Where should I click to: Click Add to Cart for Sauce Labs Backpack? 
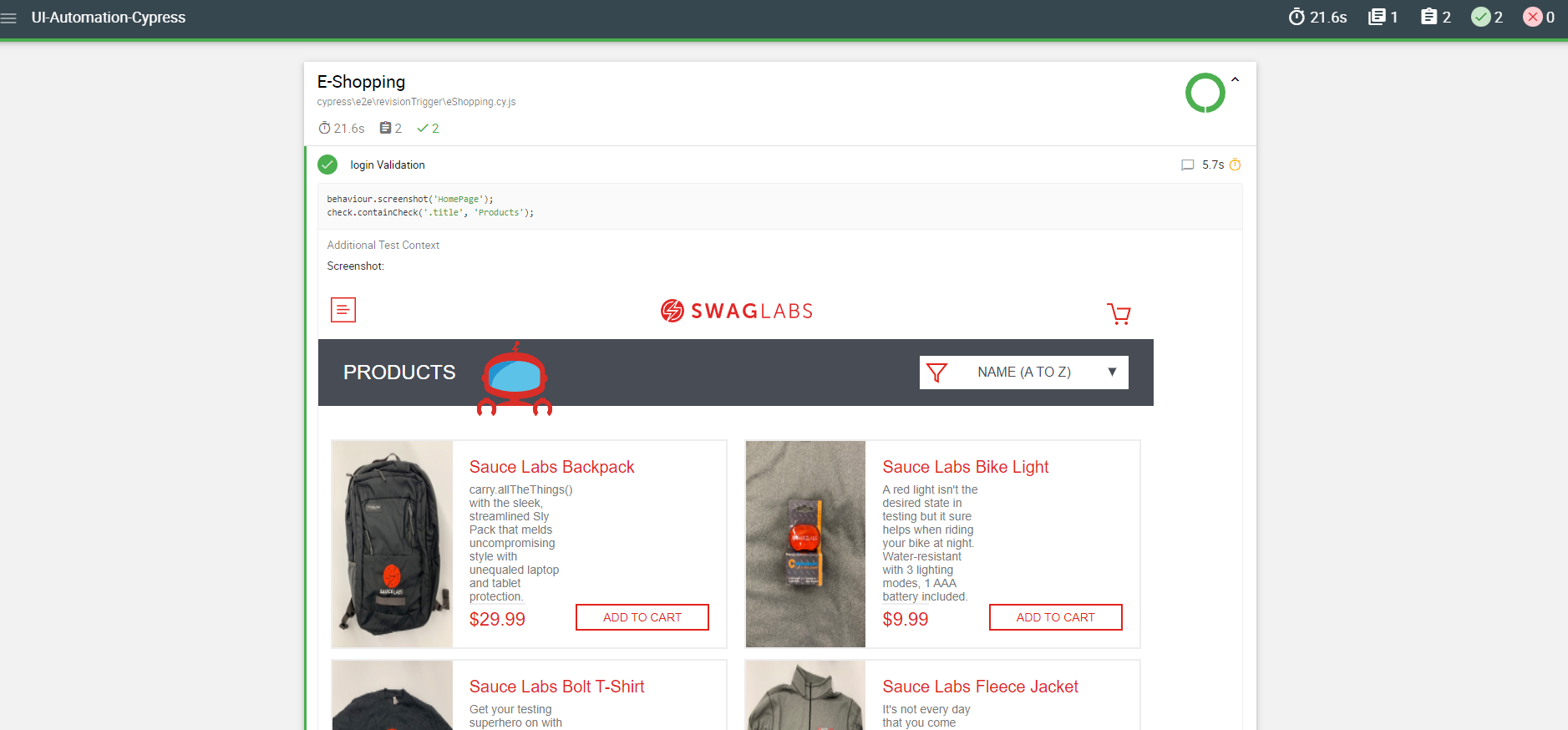[x=642, y=617]
